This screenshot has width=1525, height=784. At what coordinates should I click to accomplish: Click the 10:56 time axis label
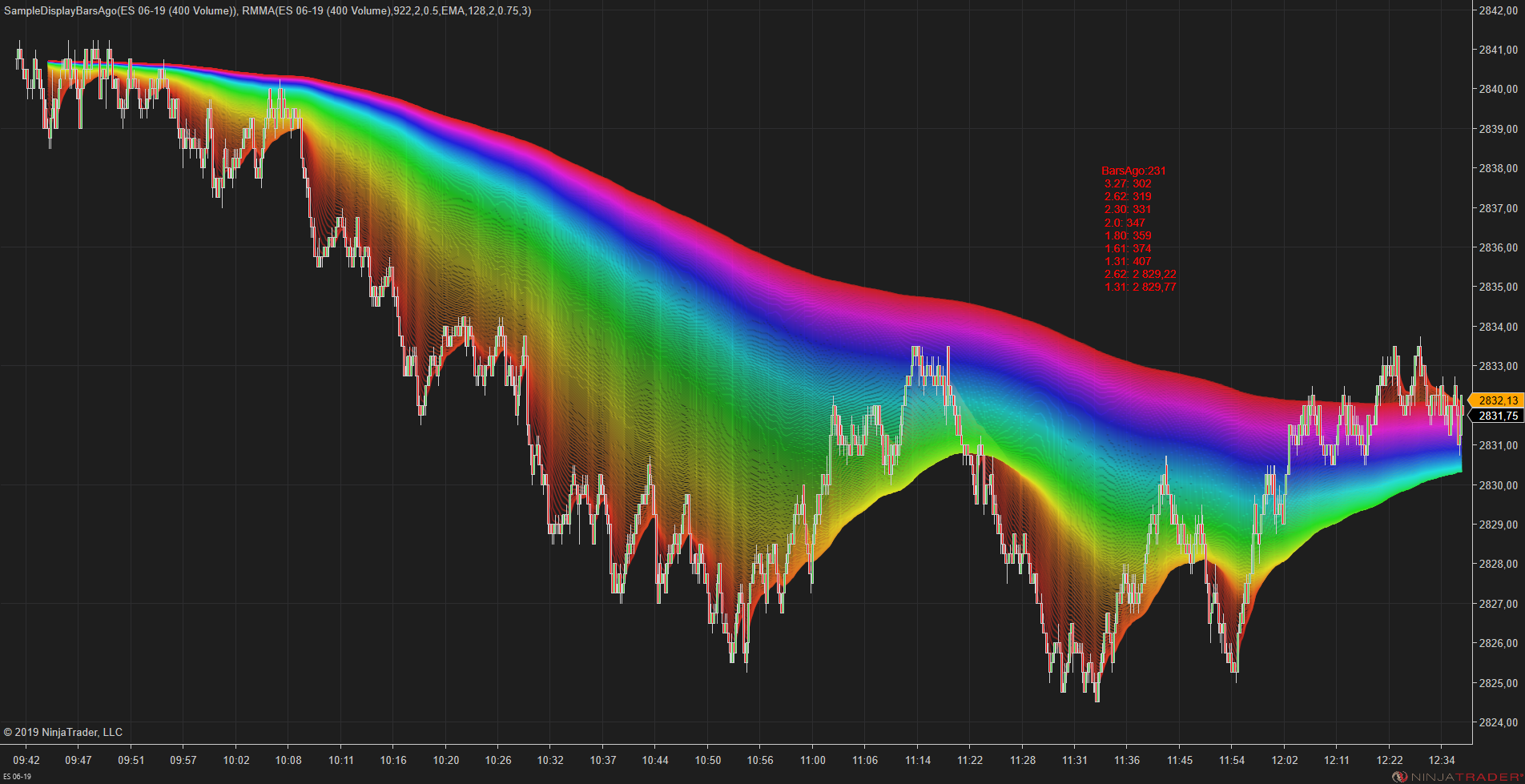[760, 760]
